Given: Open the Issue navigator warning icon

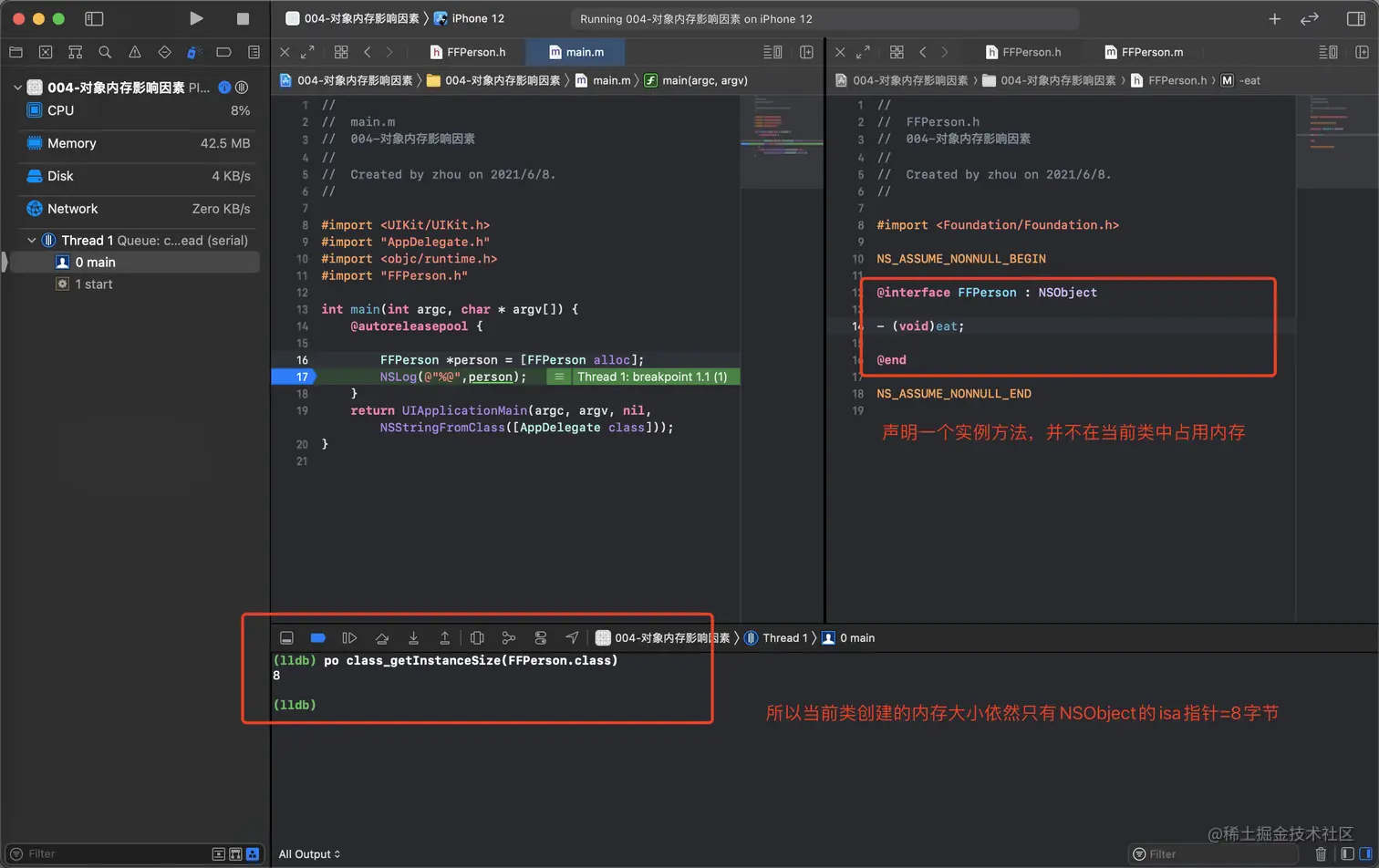Looking at the screenshot, I should pyautogui.click(x=135, y=52).
